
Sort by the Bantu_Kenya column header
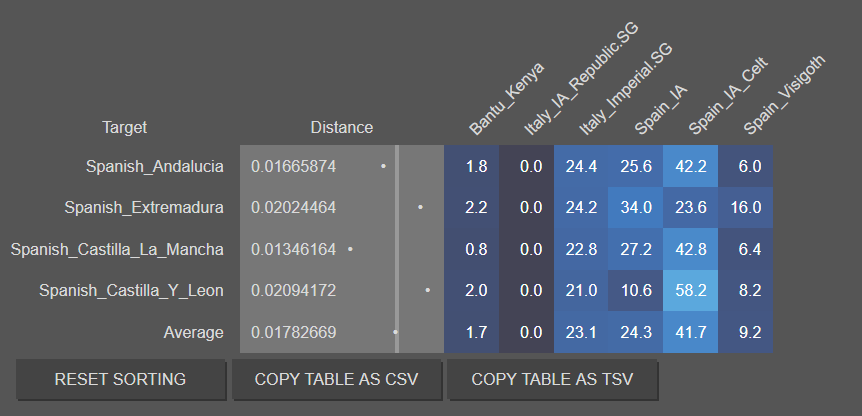click(x=506, y=99)
